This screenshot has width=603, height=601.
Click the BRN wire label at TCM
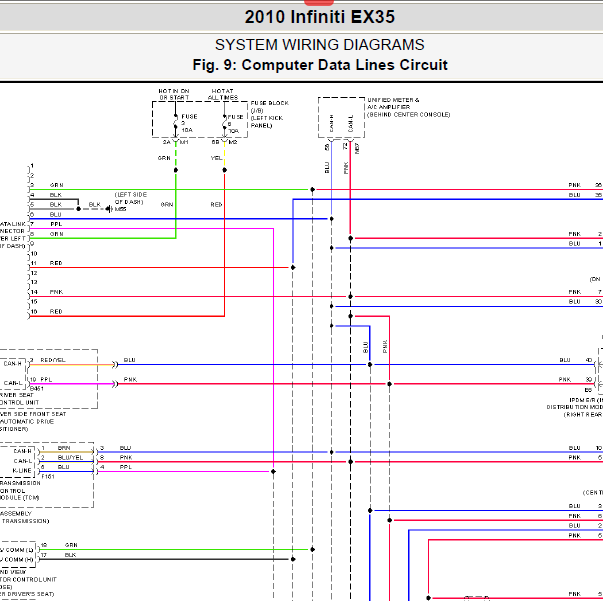pyautogui.click(x=64, y=448)
